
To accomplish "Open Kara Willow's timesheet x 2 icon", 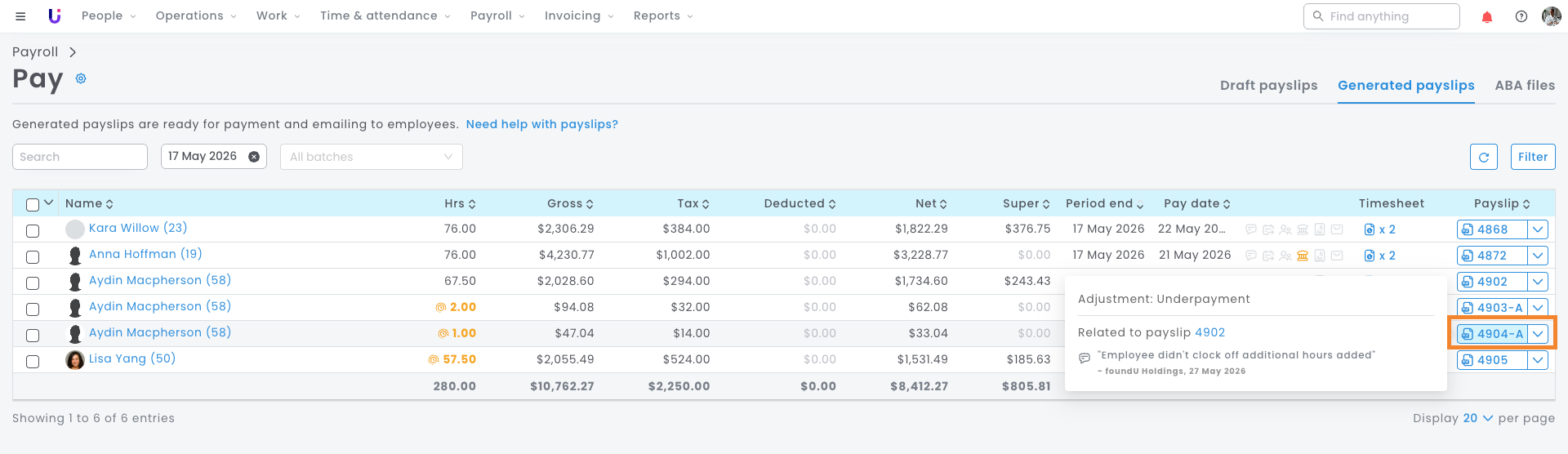I will (1379, 229).
